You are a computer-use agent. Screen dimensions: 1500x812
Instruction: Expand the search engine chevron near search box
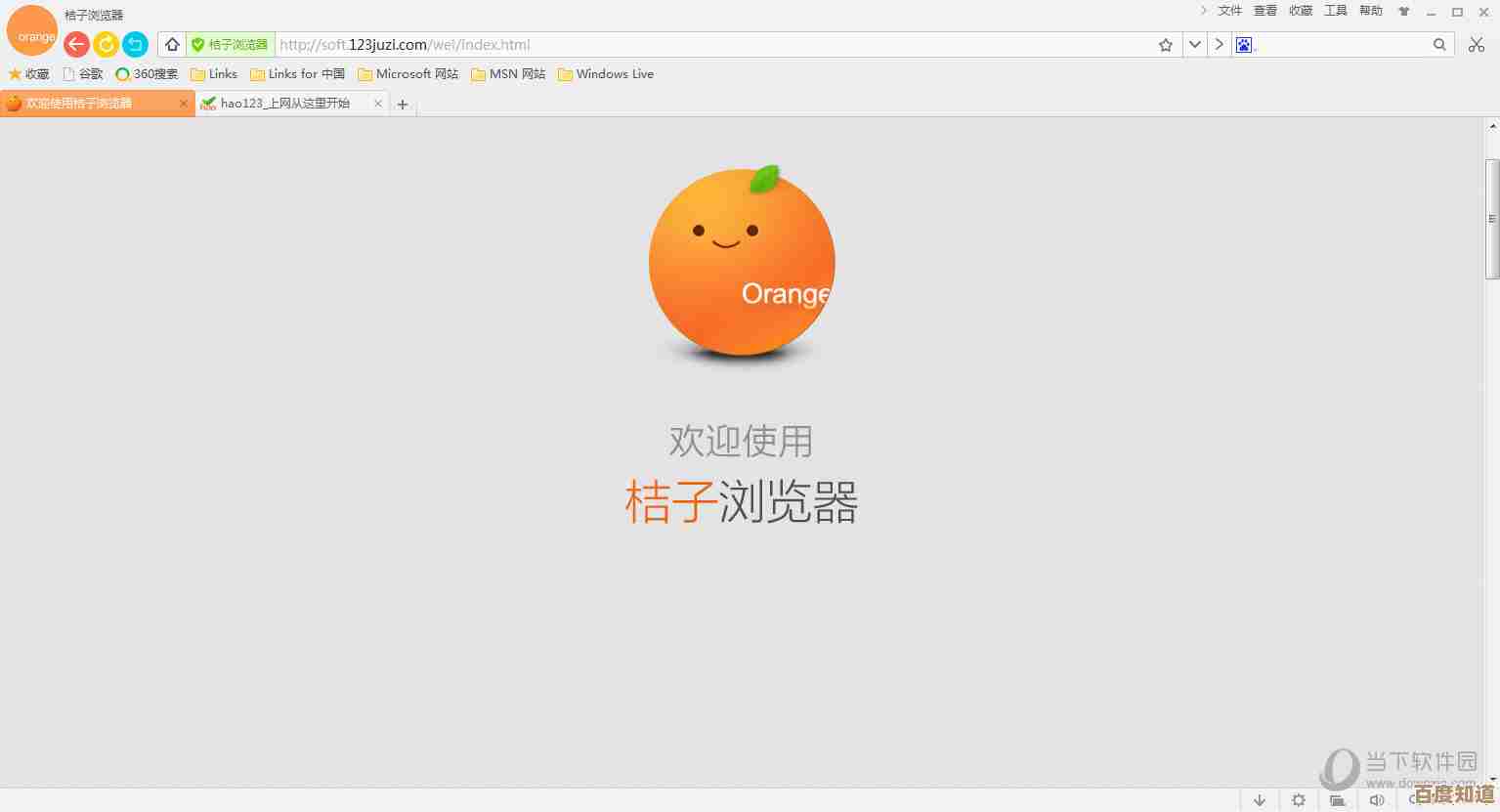click(1219, 44)
